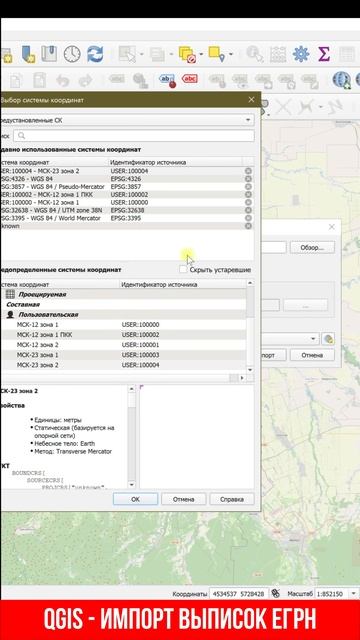Viewport: 360px width, 640px height.
Task: Open the Масштаб scale dropdown arrow
Action: click(353, 594)
